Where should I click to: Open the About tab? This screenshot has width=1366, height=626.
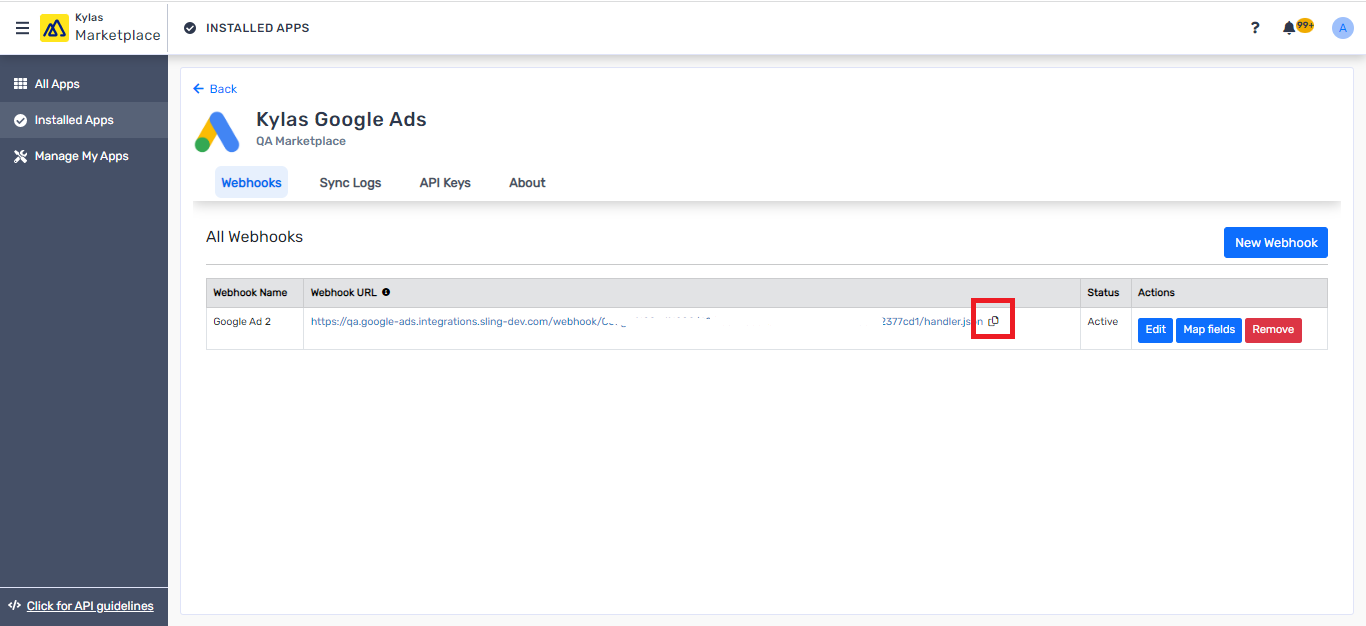point(527,183)
